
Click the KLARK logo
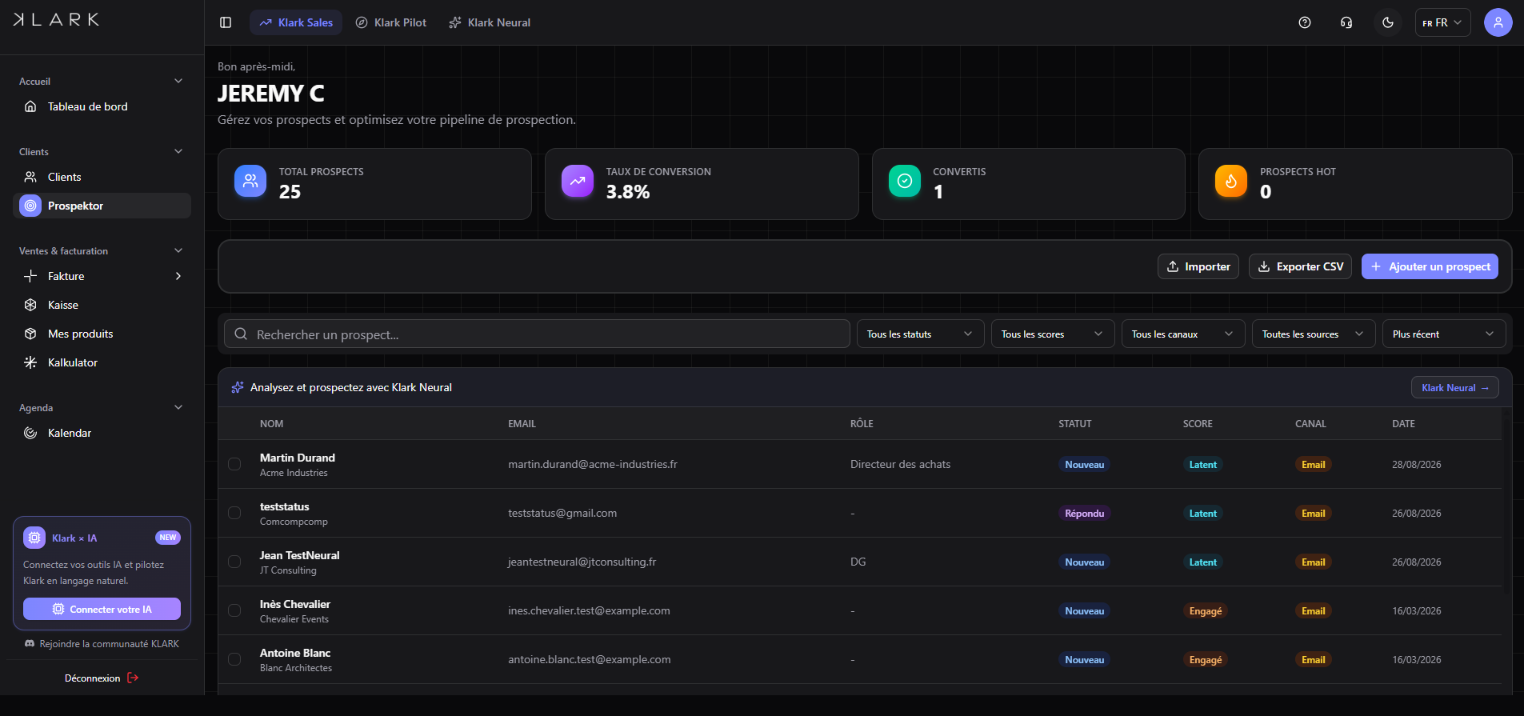coord(56,20)
